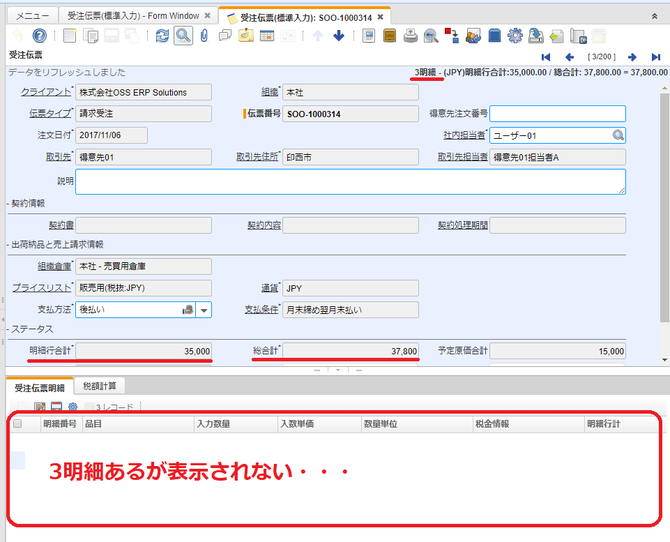Click the Archive cabinet toolbar icon
This screenshot has width=670, height=542.
389,35
